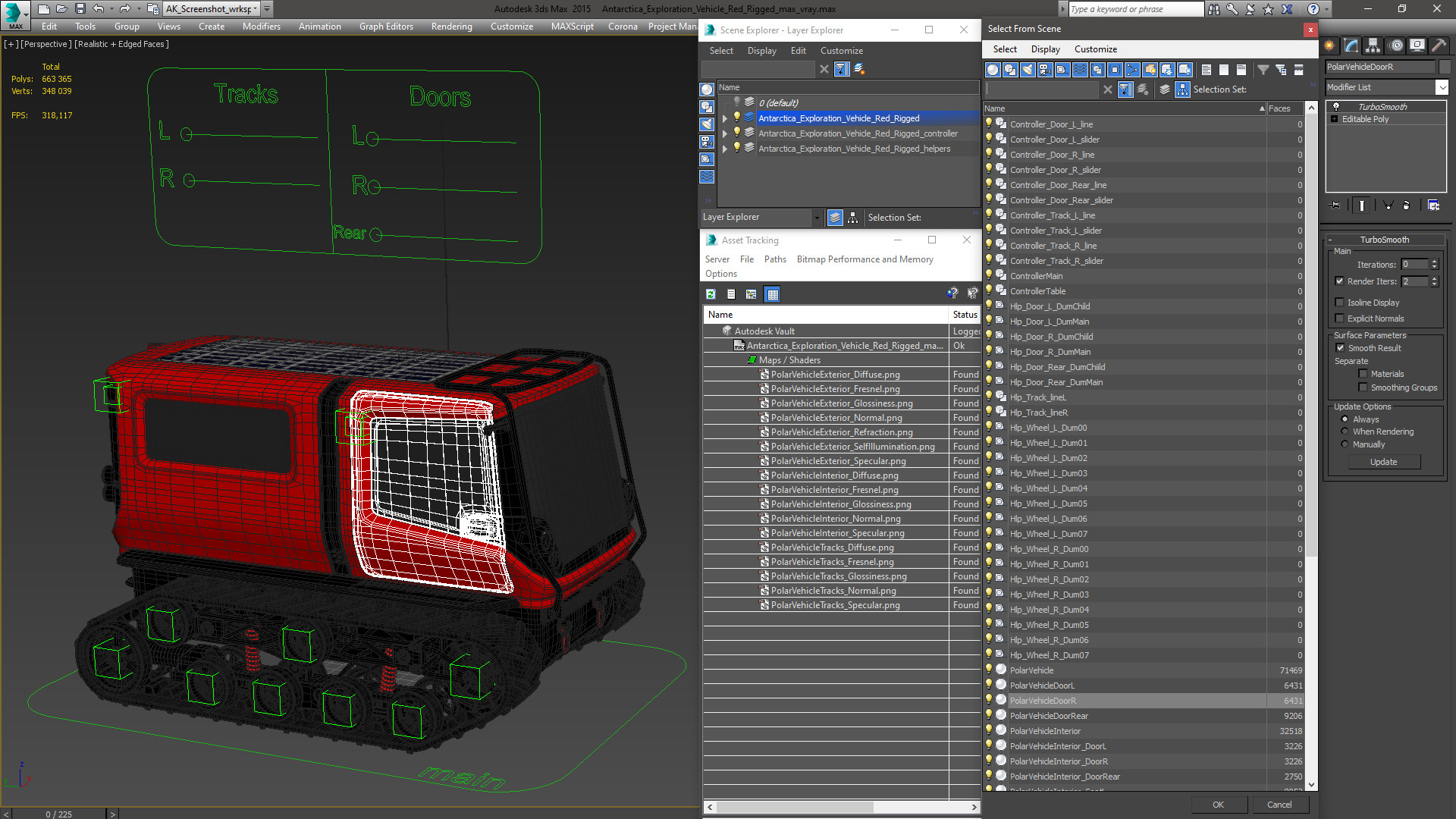
Task: Expand Antarctica_Exploration_Vehicle_Red_Rigged layer
Action: [725, 118]
